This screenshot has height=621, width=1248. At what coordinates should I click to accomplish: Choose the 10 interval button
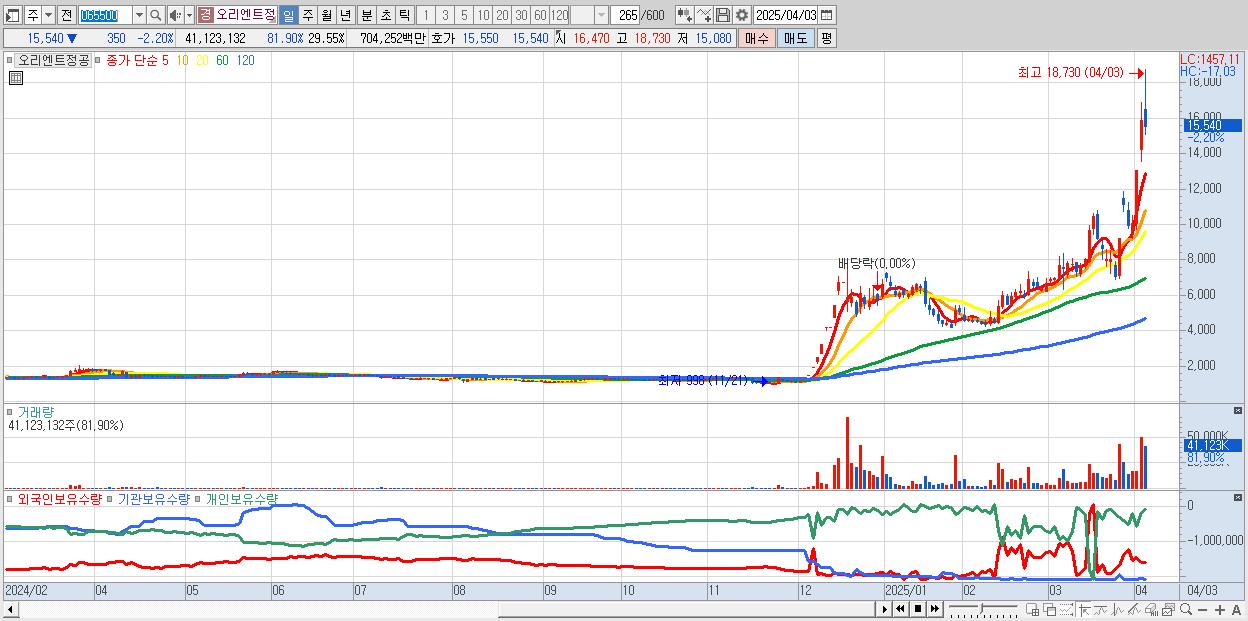[483, 15]
